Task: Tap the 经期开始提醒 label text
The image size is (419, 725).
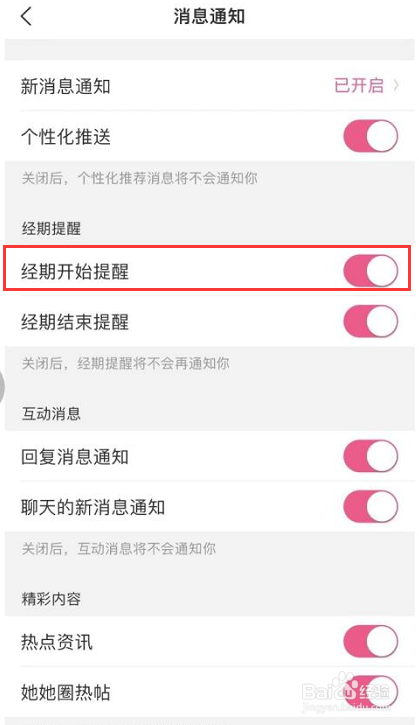Action: click(75, 271)
